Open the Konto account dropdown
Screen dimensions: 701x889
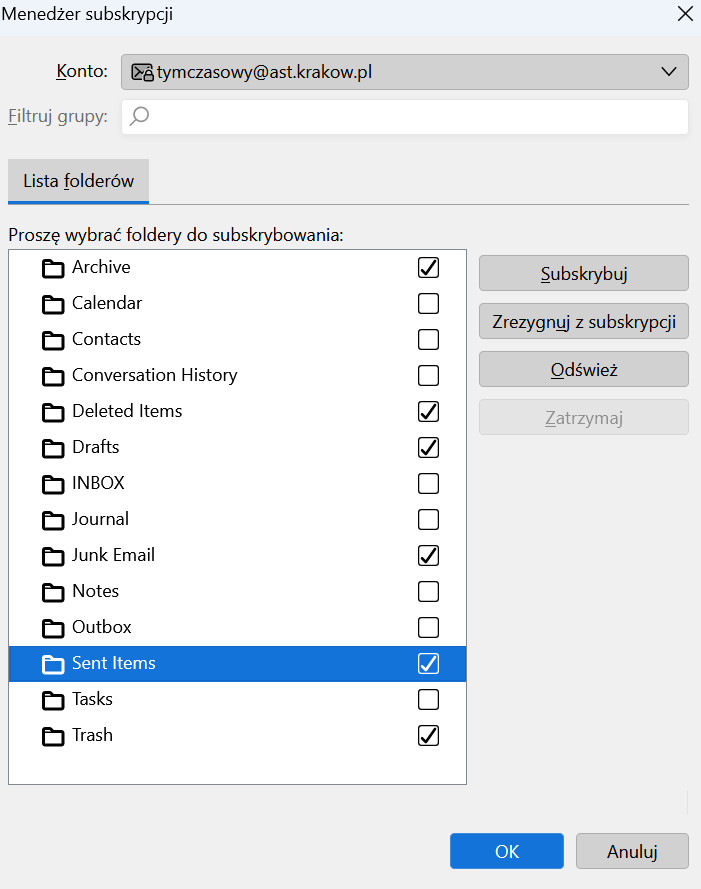pos(404,72)
